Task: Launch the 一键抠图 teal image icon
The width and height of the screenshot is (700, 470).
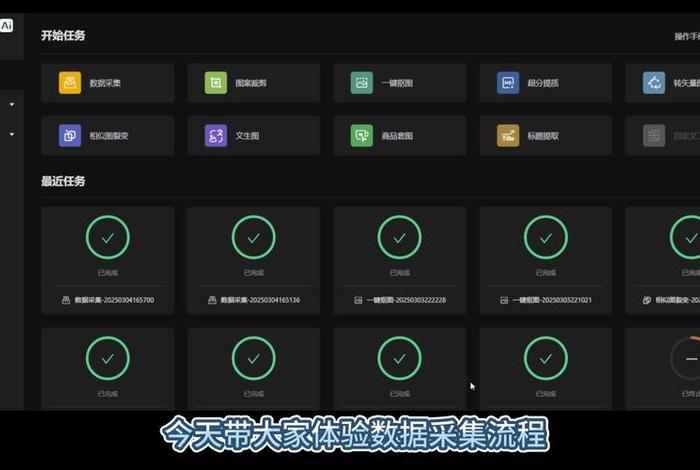Action: [x=362, y=83]
